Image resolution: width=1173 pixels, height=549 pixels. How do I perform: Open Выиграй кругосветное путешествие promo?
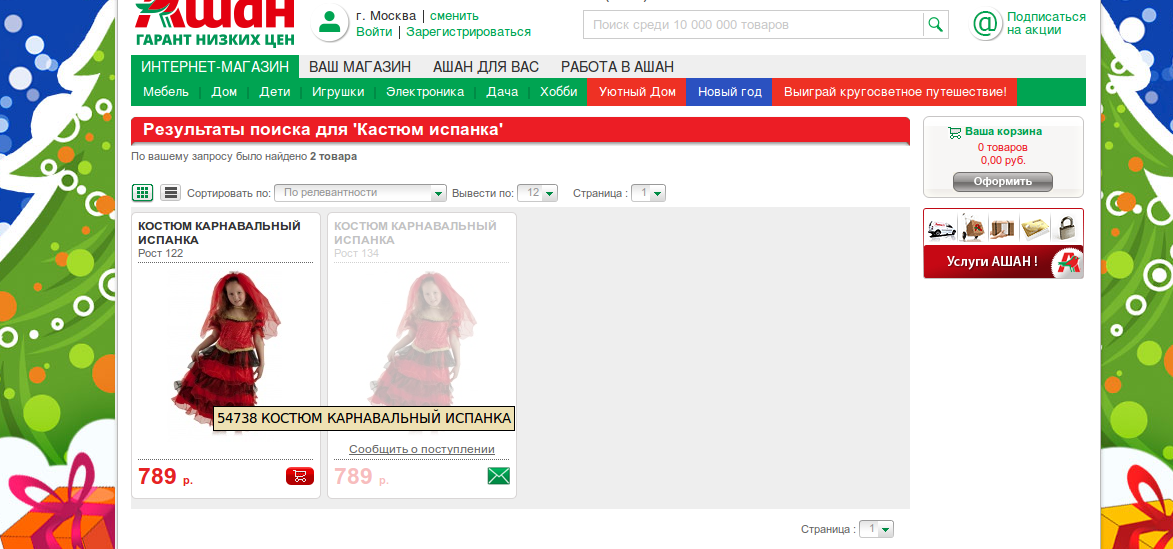(x=895, y=92)
